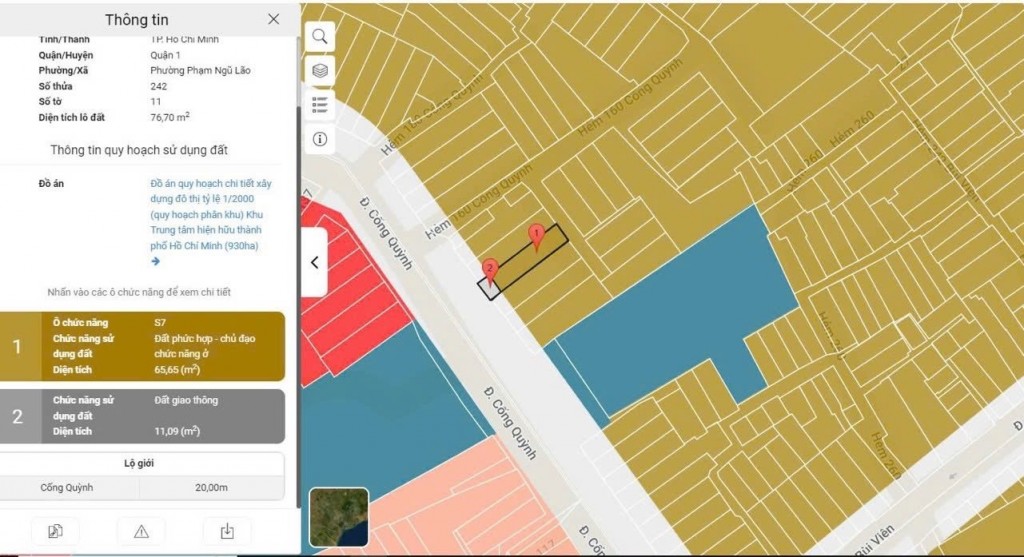Click the download icon
This screenshot has width=1024, height=557.
227,532
